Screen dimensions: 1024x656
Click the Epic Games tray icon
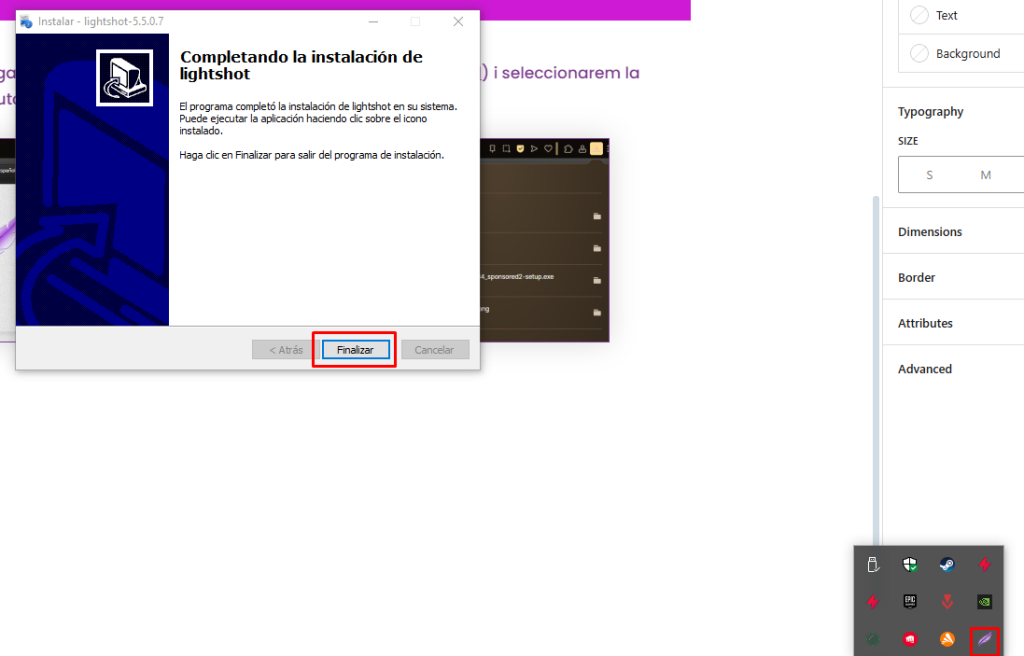910,601
